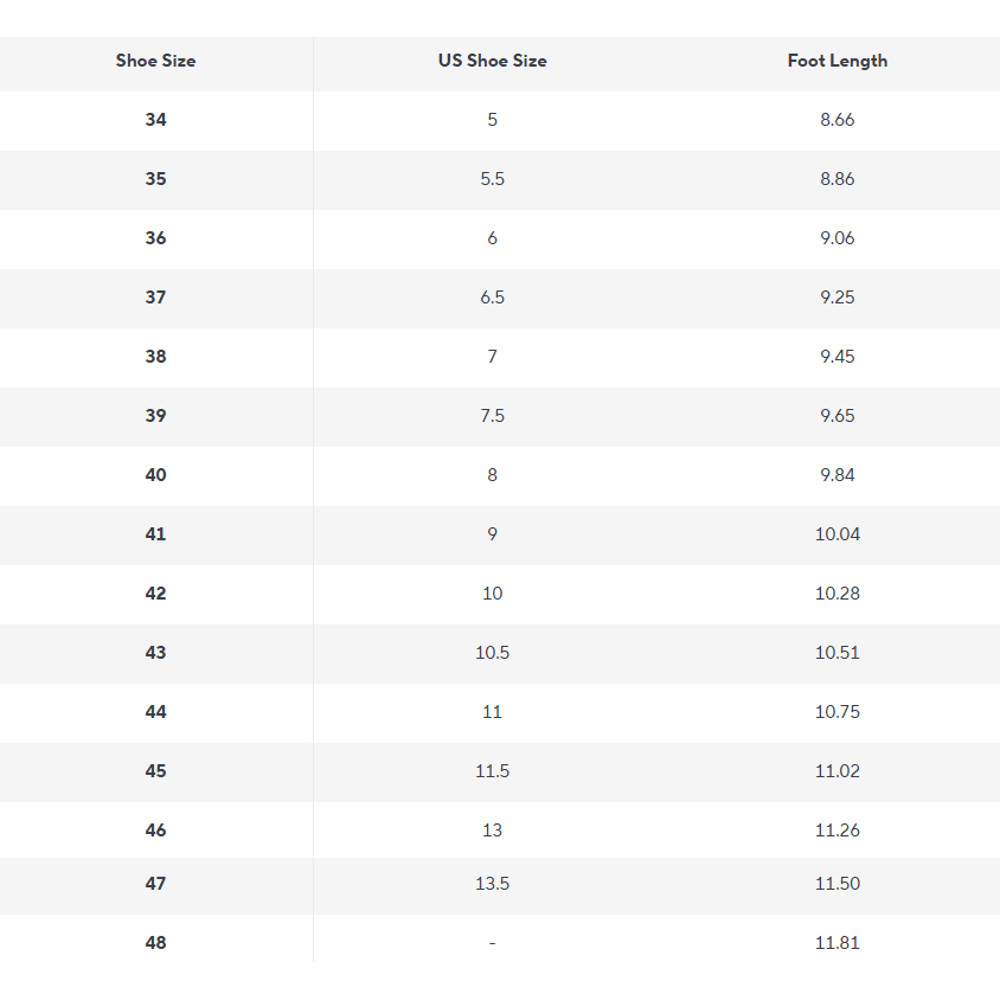This screenshot has height=1000, width=1000.
Task: Click shoe size 38 row label
Action: tap(156, 357)
